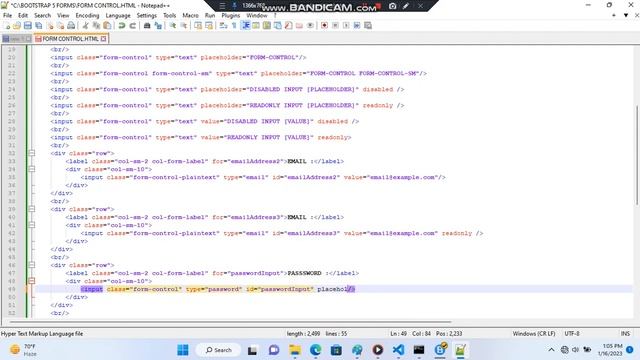Image resolution: width=640 pixels, height=360 pixels.
Task: Switch to the FORM CONTROL.HTML tab
Action: coord(70,39)
